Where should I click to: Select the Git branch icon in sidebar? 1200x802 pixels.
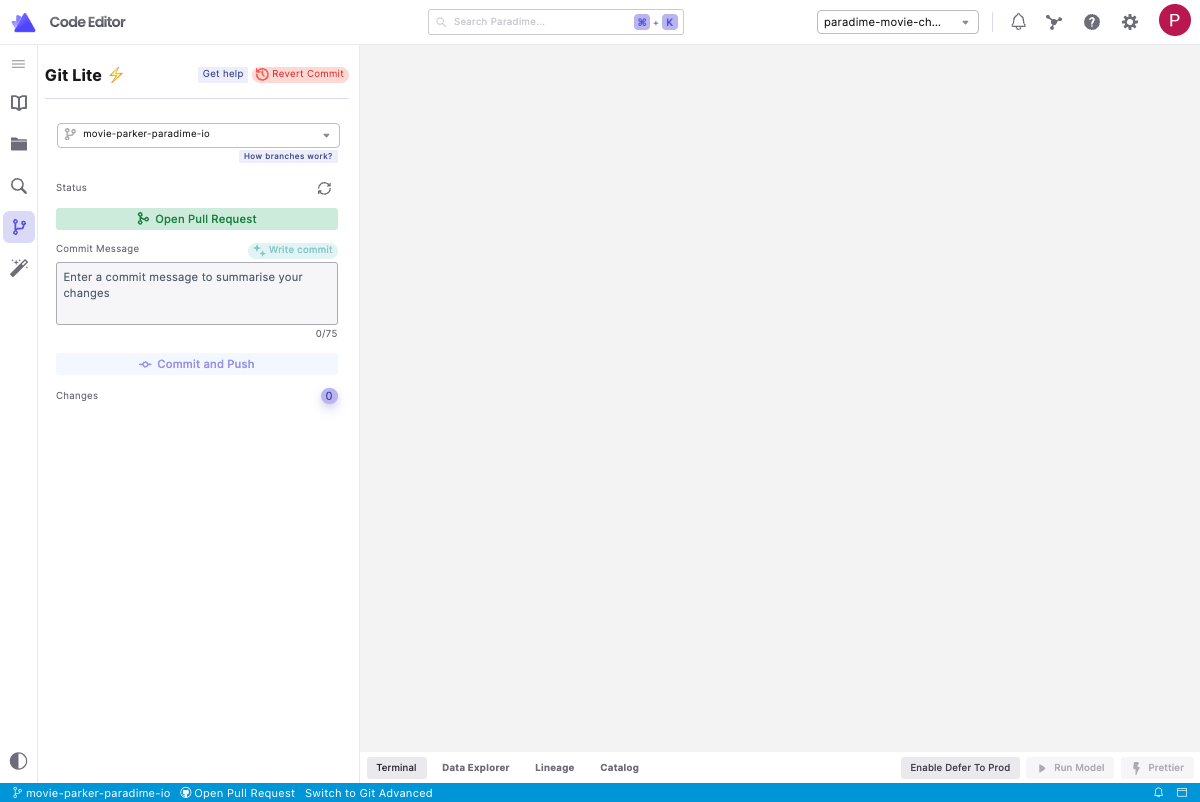pos(18,227)
